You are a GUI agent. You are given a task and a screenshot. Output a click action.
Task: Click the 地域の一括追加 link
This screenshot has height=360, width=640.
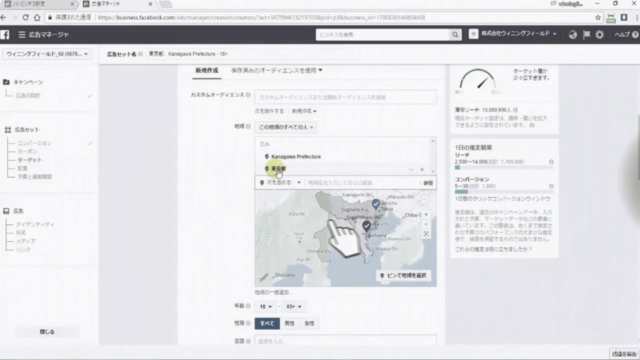(272, 292)
